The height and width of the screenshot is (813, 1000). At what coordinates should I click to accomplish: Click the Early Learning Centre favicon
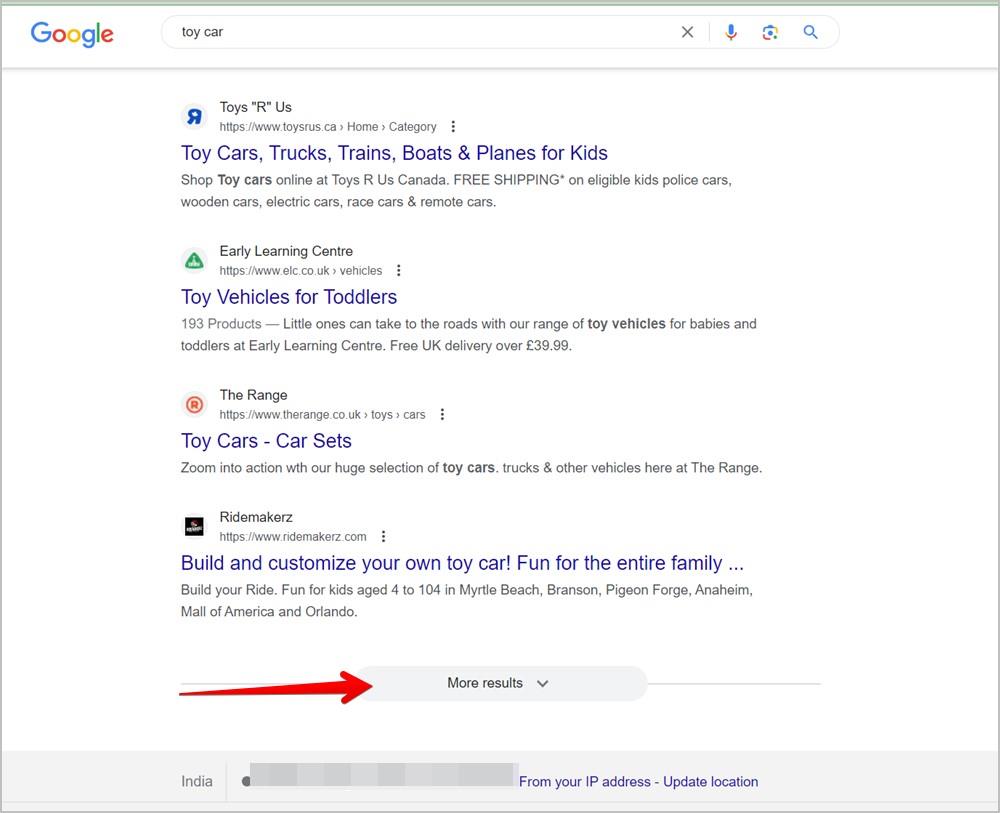(x=194, y=260)
